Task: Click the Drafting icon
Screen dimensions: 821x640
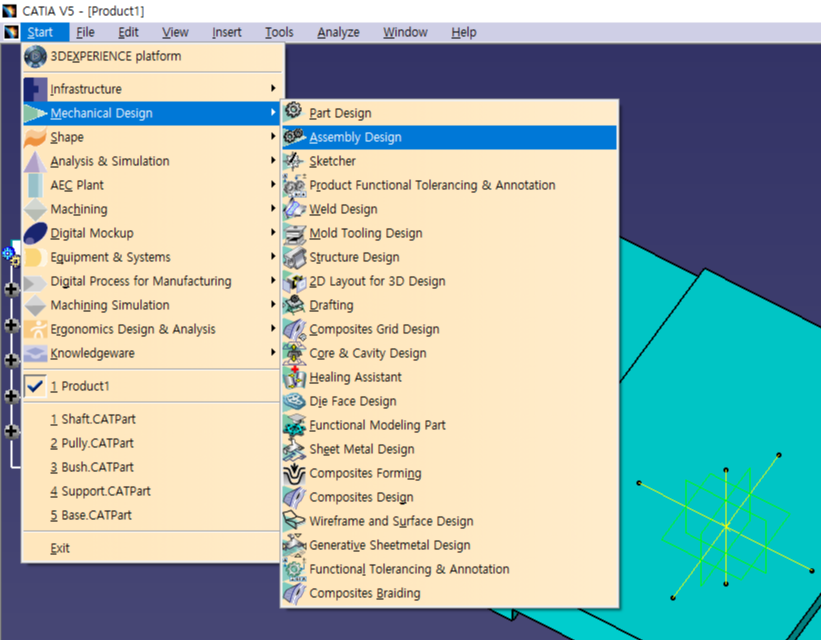Action: [x=294, y=305]
